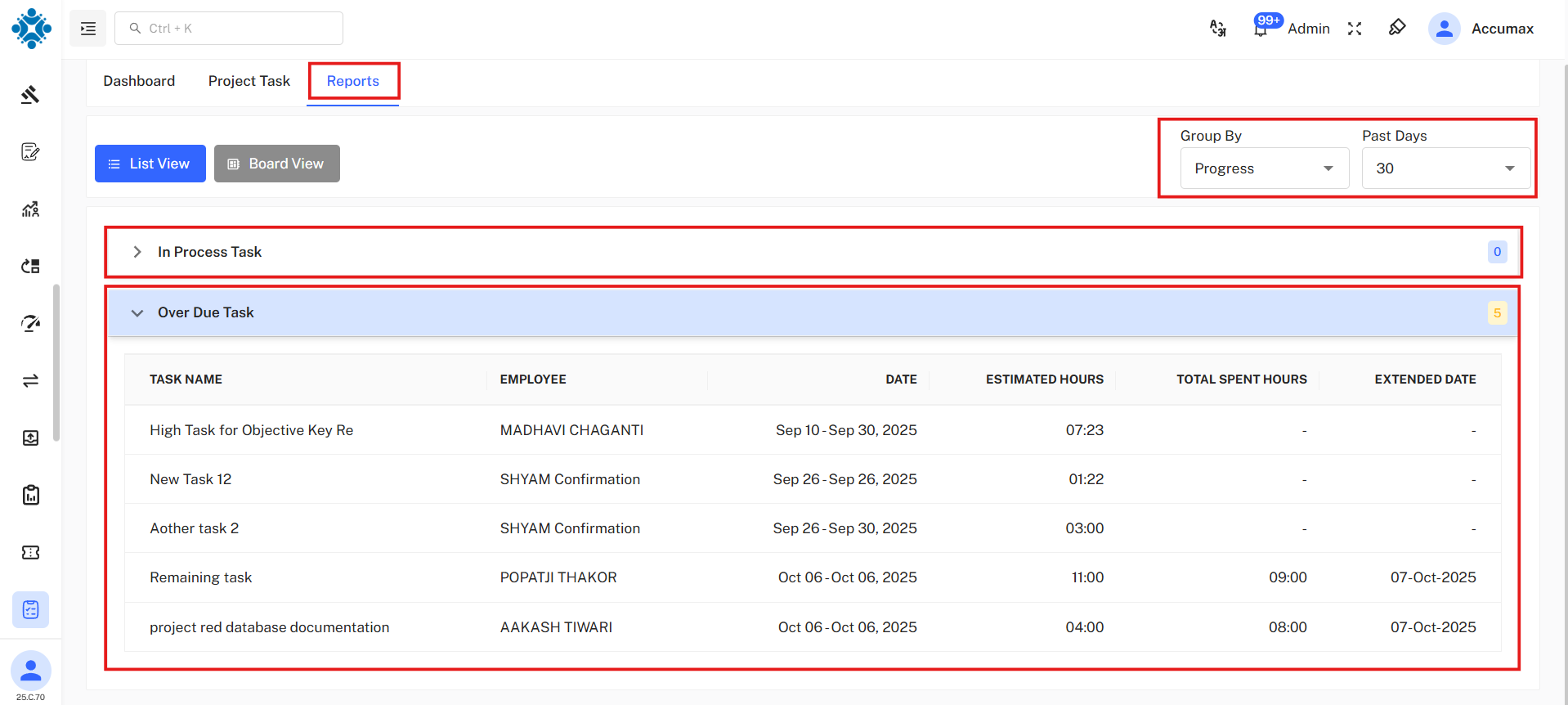The image size is (1568, 705).
Task: Open the Past Days dropdown
Action: [1445, 168]
